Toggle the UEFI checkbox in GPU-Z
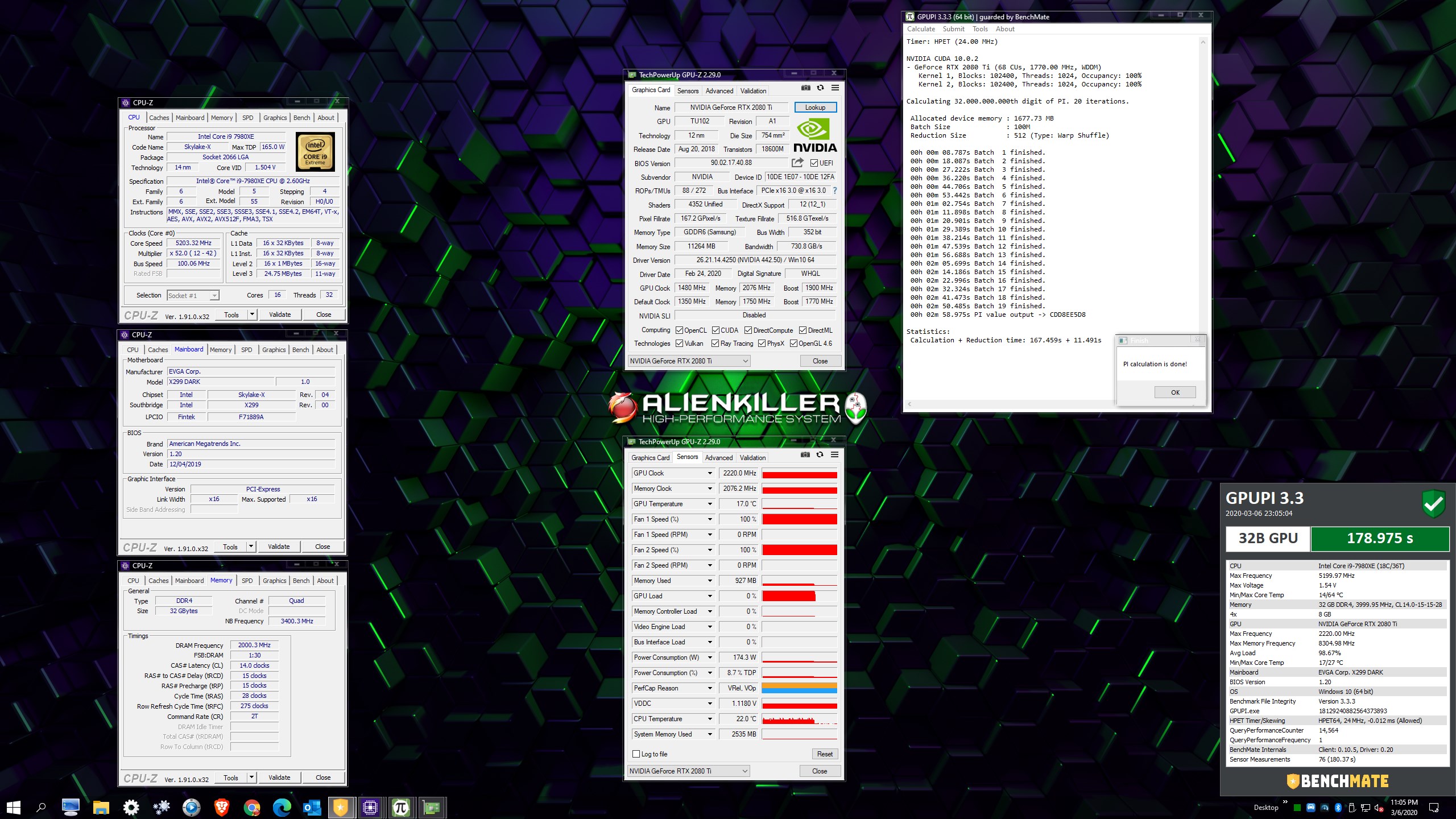The image size is (1456, 819). (814, 163)
